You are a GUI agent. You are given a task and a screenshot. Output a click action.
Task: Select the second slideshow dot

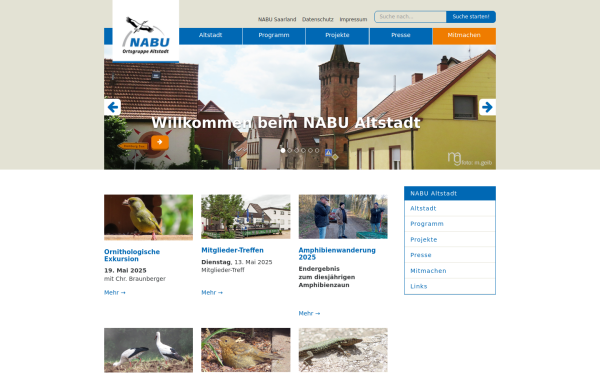[x=290, y=150]
